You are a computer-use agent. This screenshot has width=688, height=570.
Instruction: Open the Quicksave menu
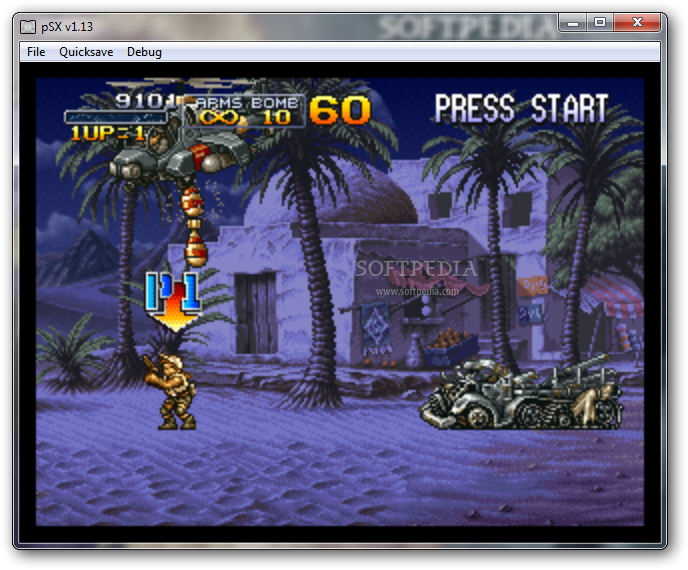coord(86,52)
